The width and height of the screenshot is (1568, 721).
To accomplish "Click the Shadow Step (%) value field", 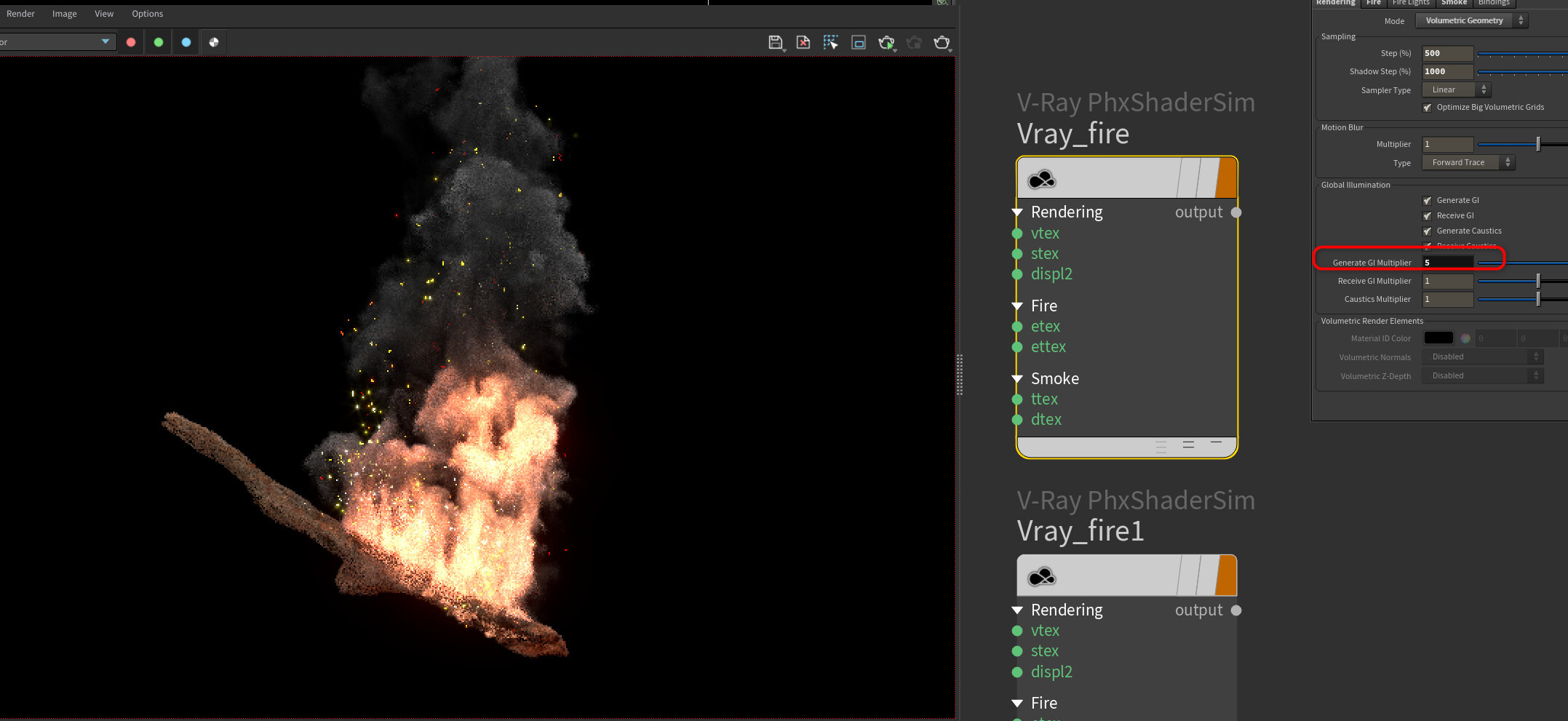I will [x=1448, y=71].
